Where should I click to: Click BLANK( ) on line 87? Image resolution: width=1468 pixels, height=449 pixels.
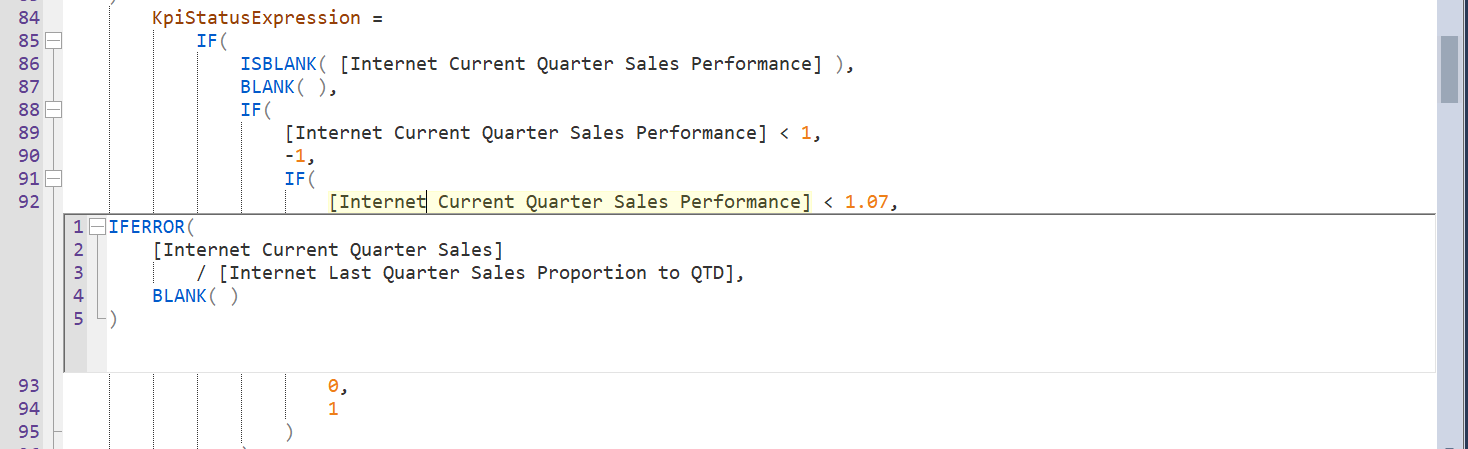click(283, 87)
